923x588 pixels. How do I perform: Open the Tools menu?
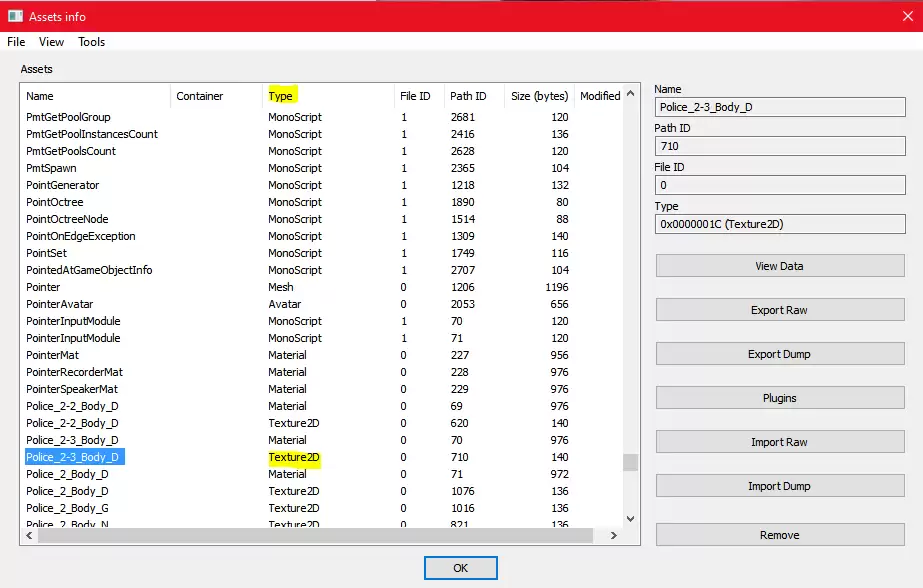coord(91,42)
